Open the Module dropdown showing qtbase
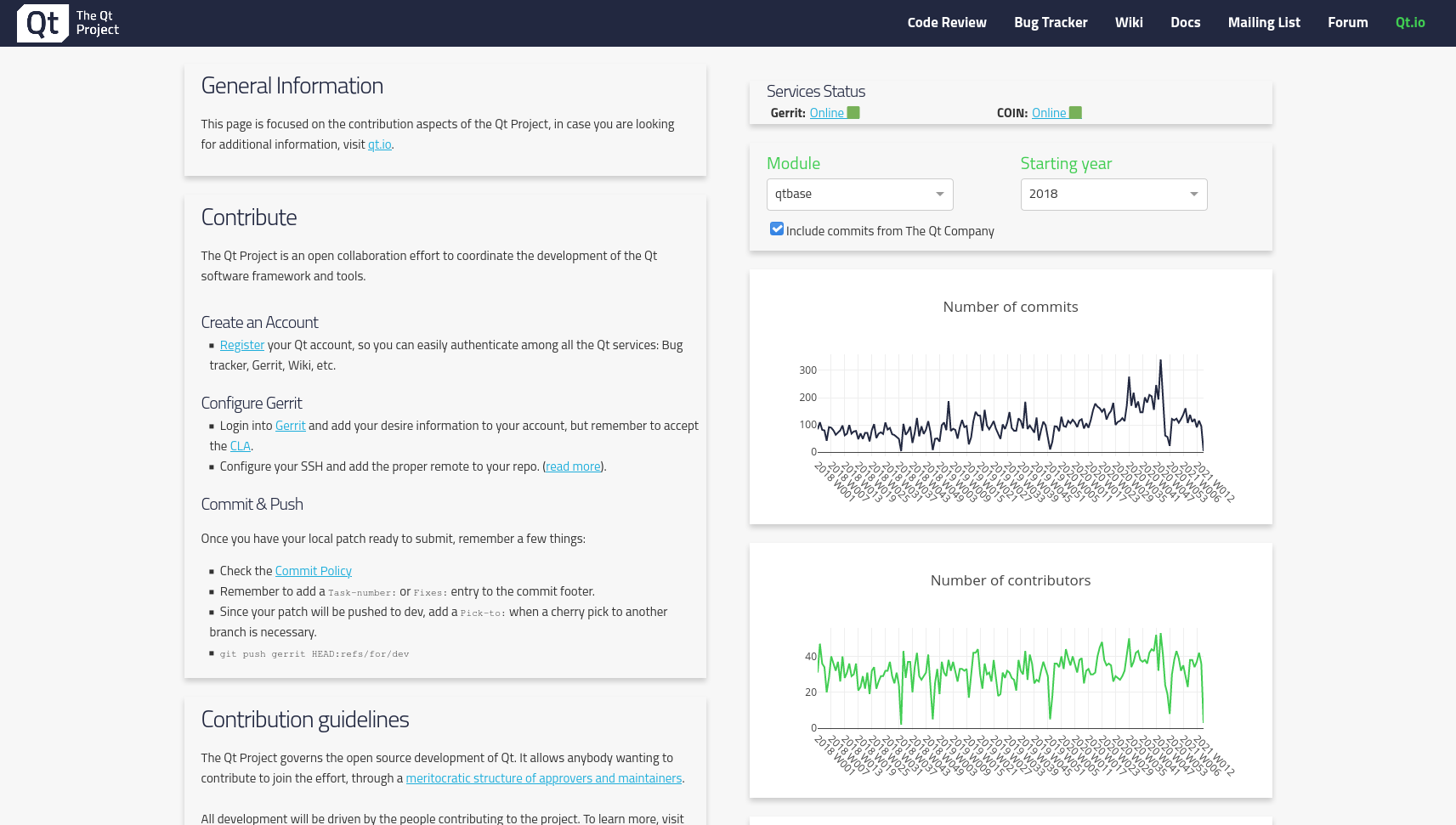This screenshot has height=825, width=1456. click(859, 194)
